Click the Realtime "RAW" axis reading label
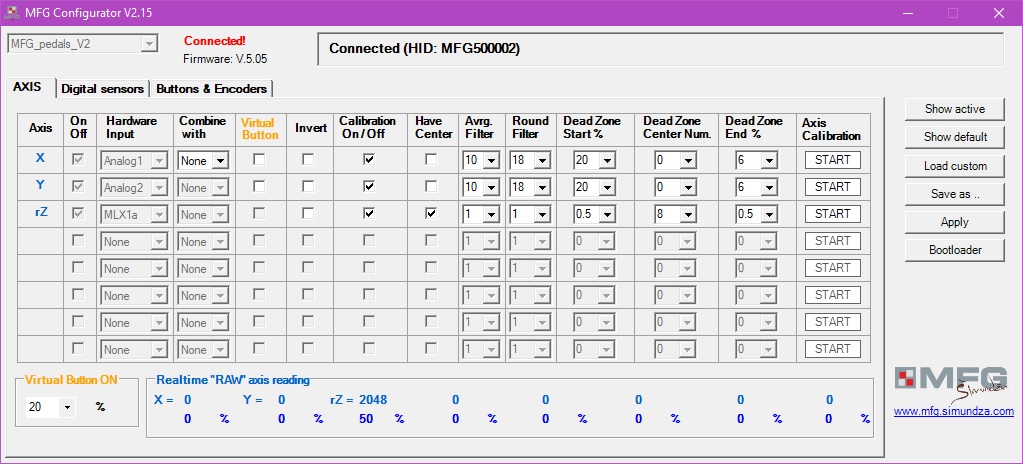 233,380
